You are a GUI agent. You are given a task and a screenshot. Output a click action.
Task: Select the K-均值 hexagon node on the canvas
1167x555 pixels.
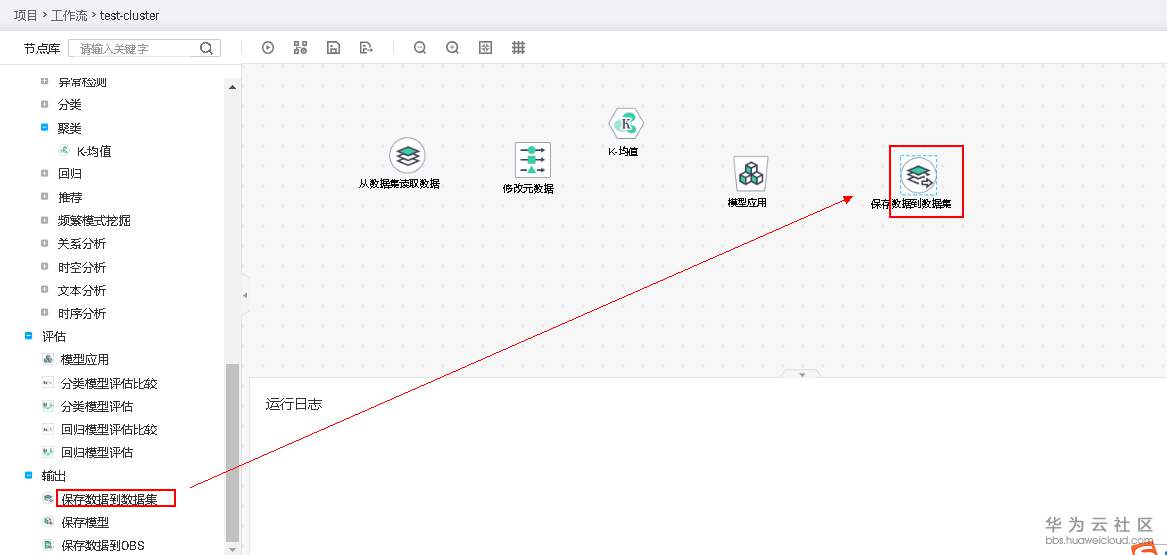pos(627,124)
